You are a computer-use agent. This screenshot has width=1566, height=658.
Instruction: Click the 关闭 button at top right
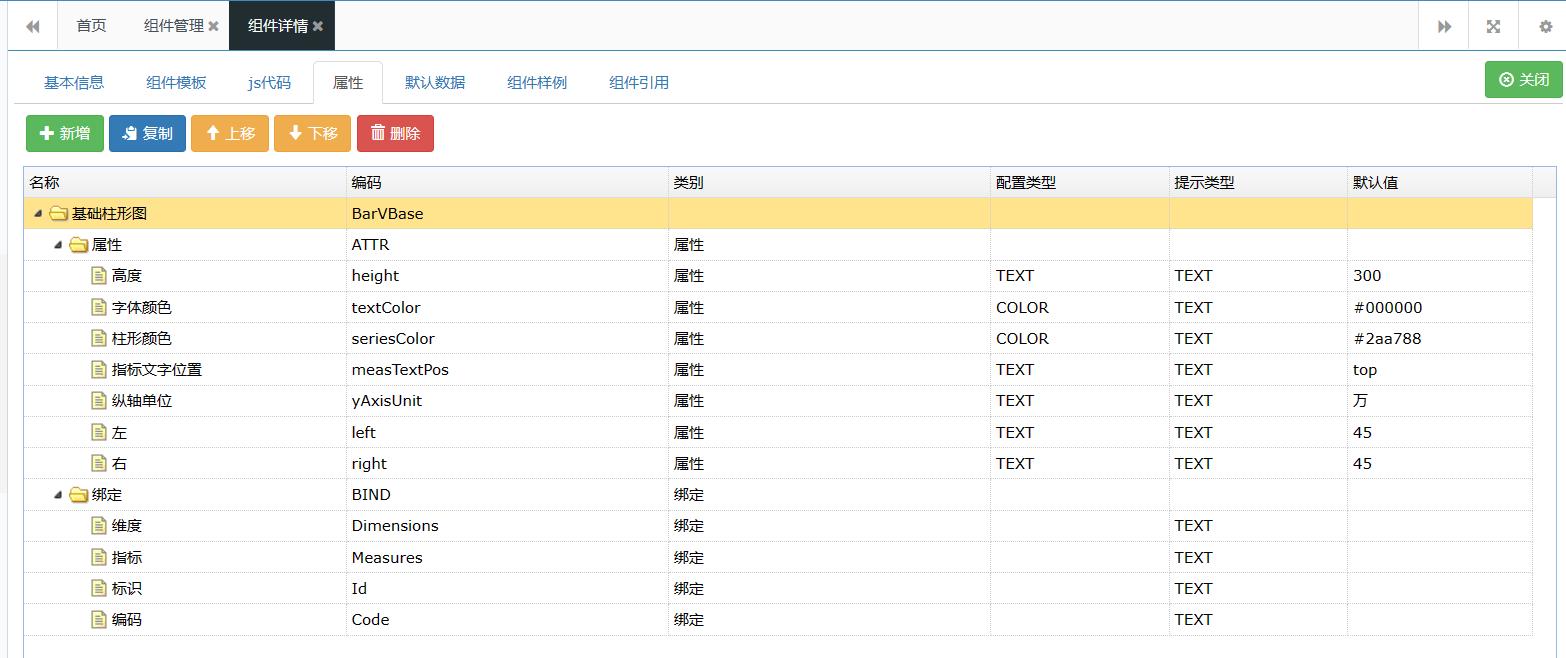click(1522, 79)
